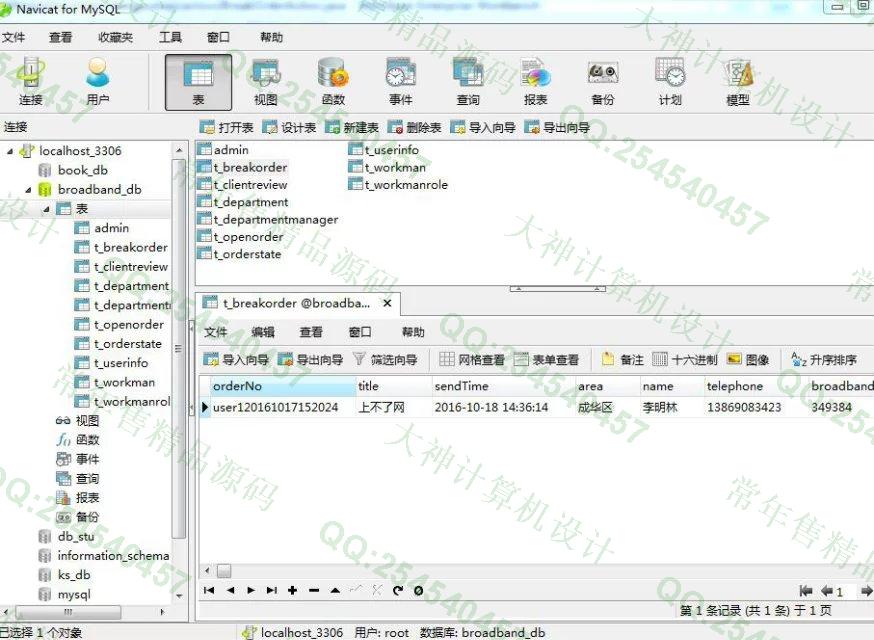Click the 十六进制 (Hex) button

pos(684,360)
